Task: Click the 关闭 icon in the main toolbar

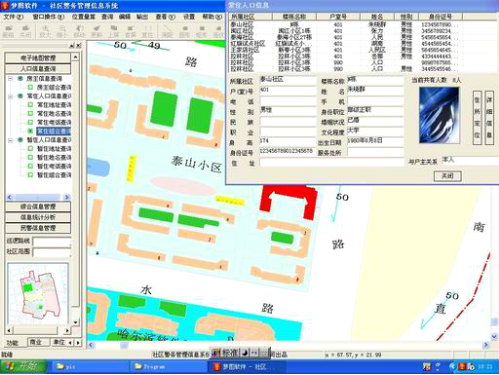Action: coord(25,31)
